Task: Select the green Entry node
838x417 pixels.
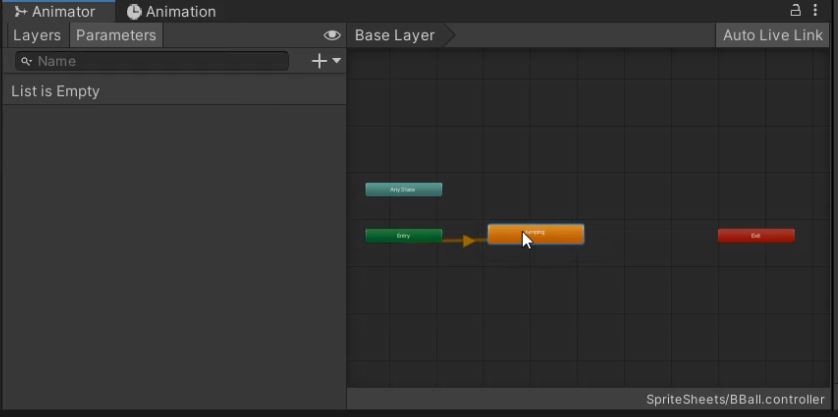Action: coord(403,236)
